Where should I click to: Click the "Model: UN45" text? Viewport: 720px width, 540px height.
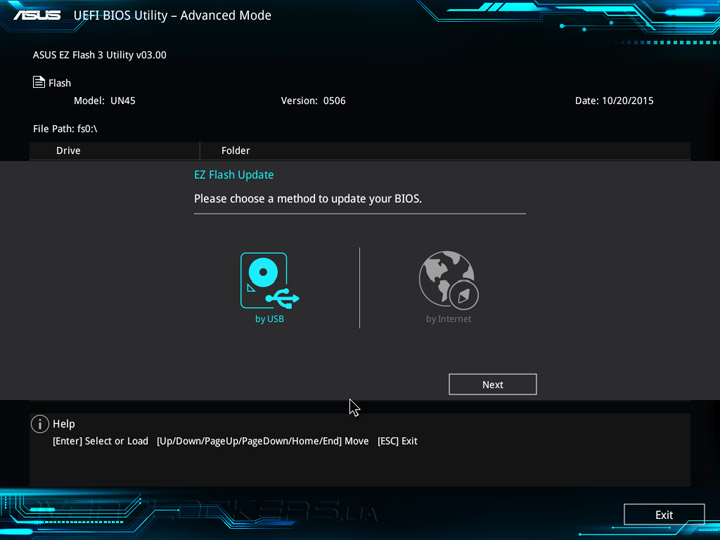tap(105, 101)
